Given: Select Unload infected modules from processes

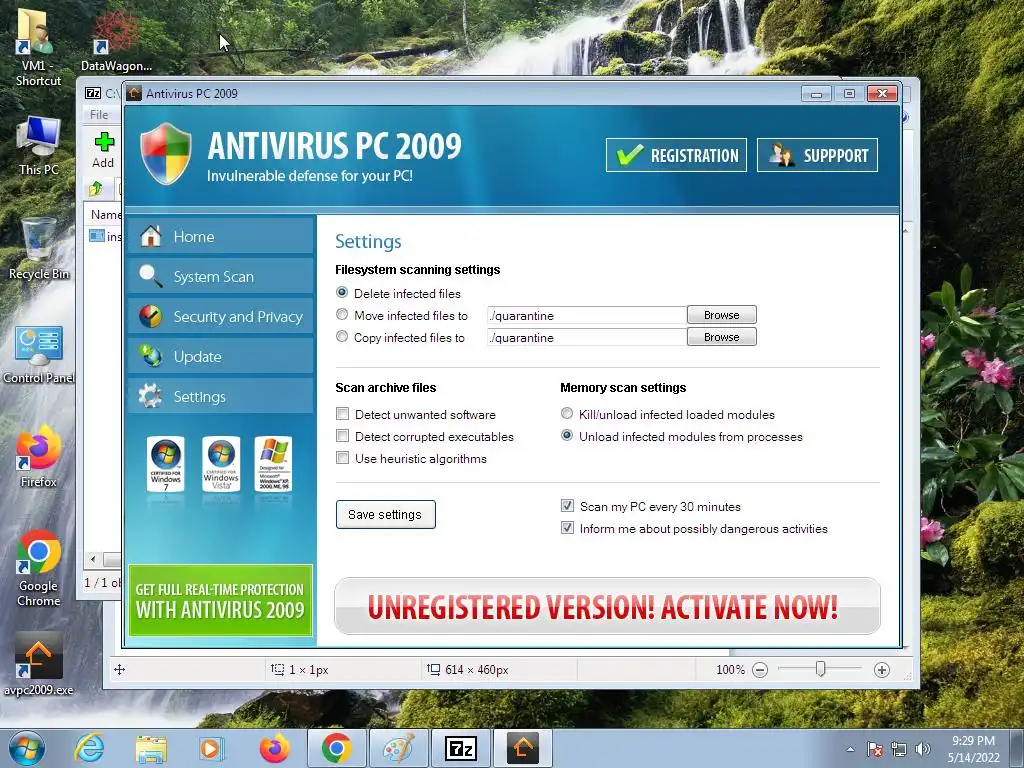Looking at the screenshot, I should click(x=567, y=436).
